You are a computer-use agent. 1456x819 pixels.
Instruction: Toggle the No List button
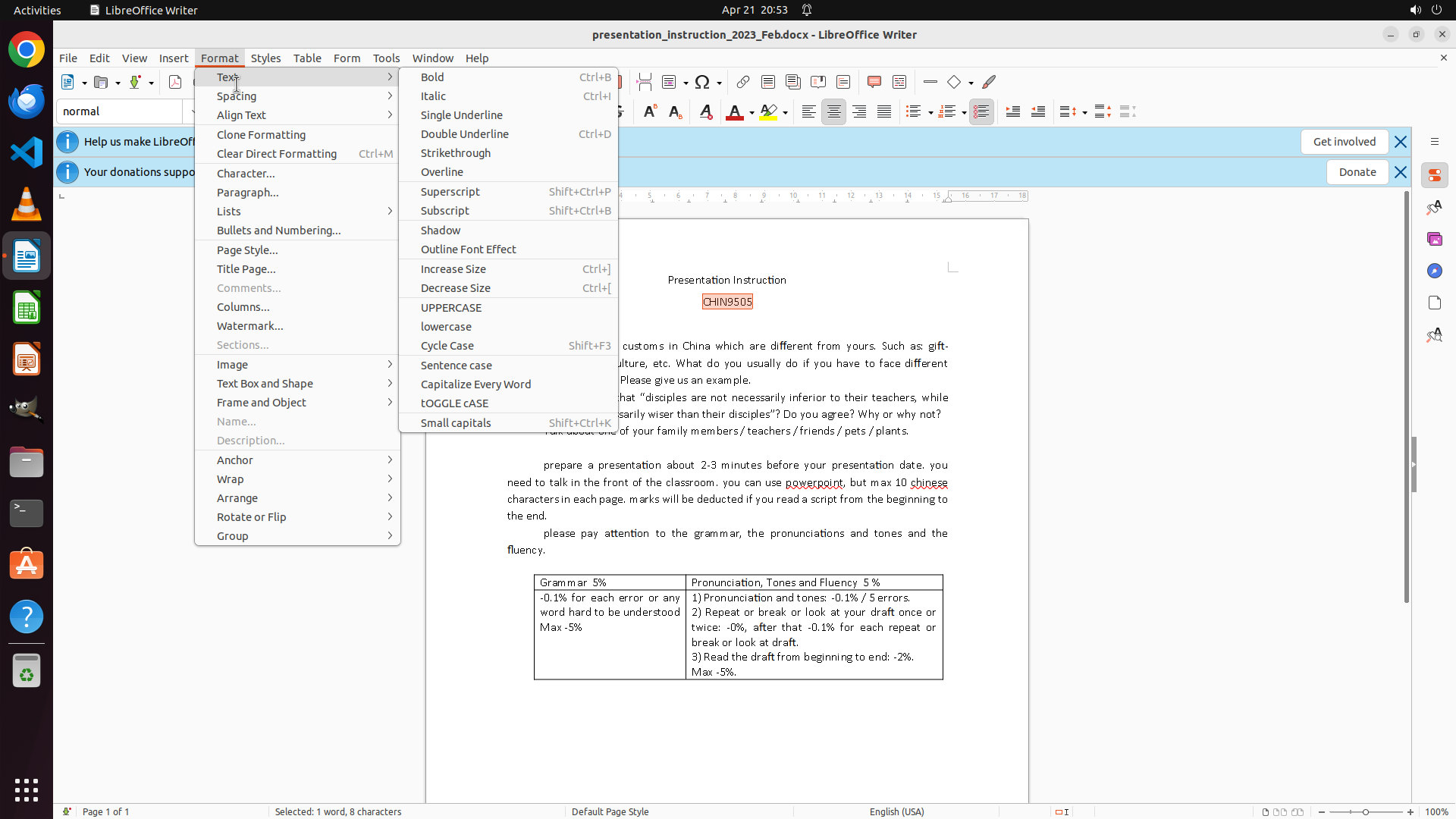click(x=981, y=112)
